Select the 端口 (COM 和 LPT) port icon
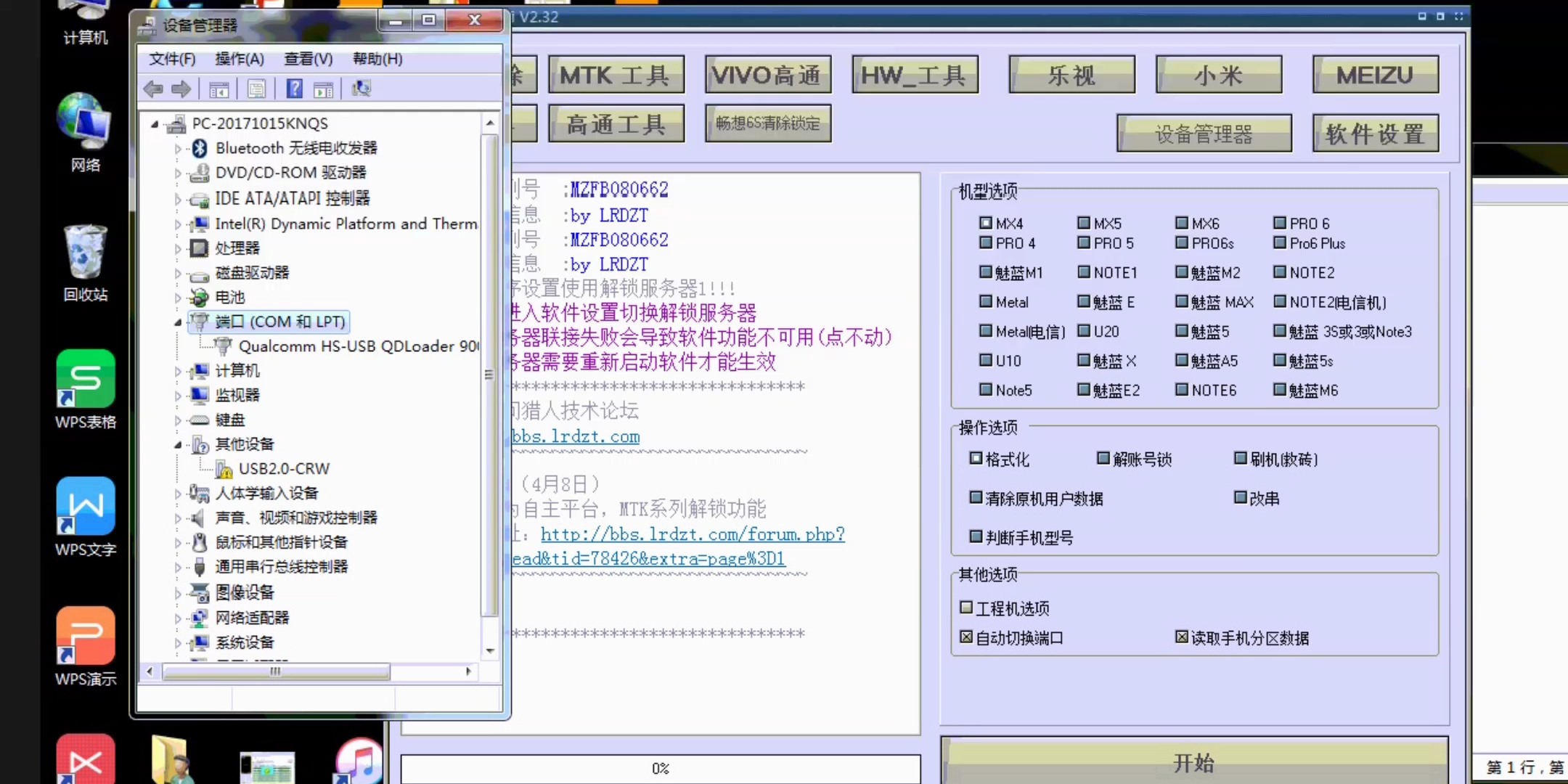Screen dimensions: 1568x784 click(x=201, y=322)
